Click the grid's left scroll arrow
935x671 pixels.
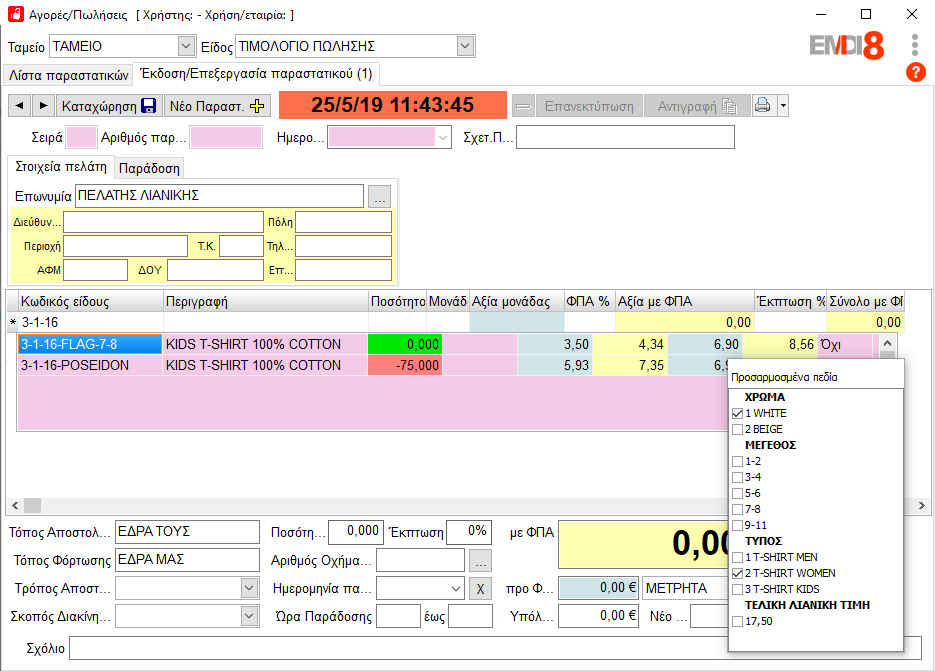15,506
